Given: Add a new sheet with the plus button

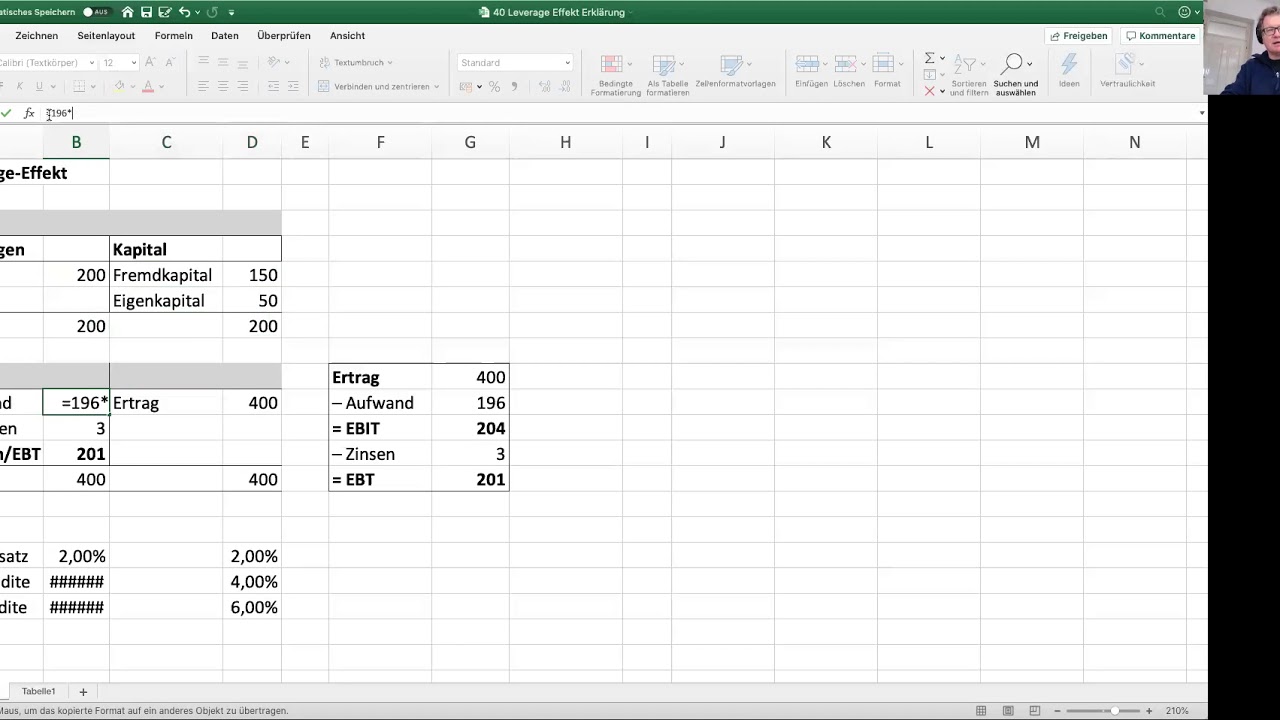Looking at the screenshot, I should tap(83, 692).
